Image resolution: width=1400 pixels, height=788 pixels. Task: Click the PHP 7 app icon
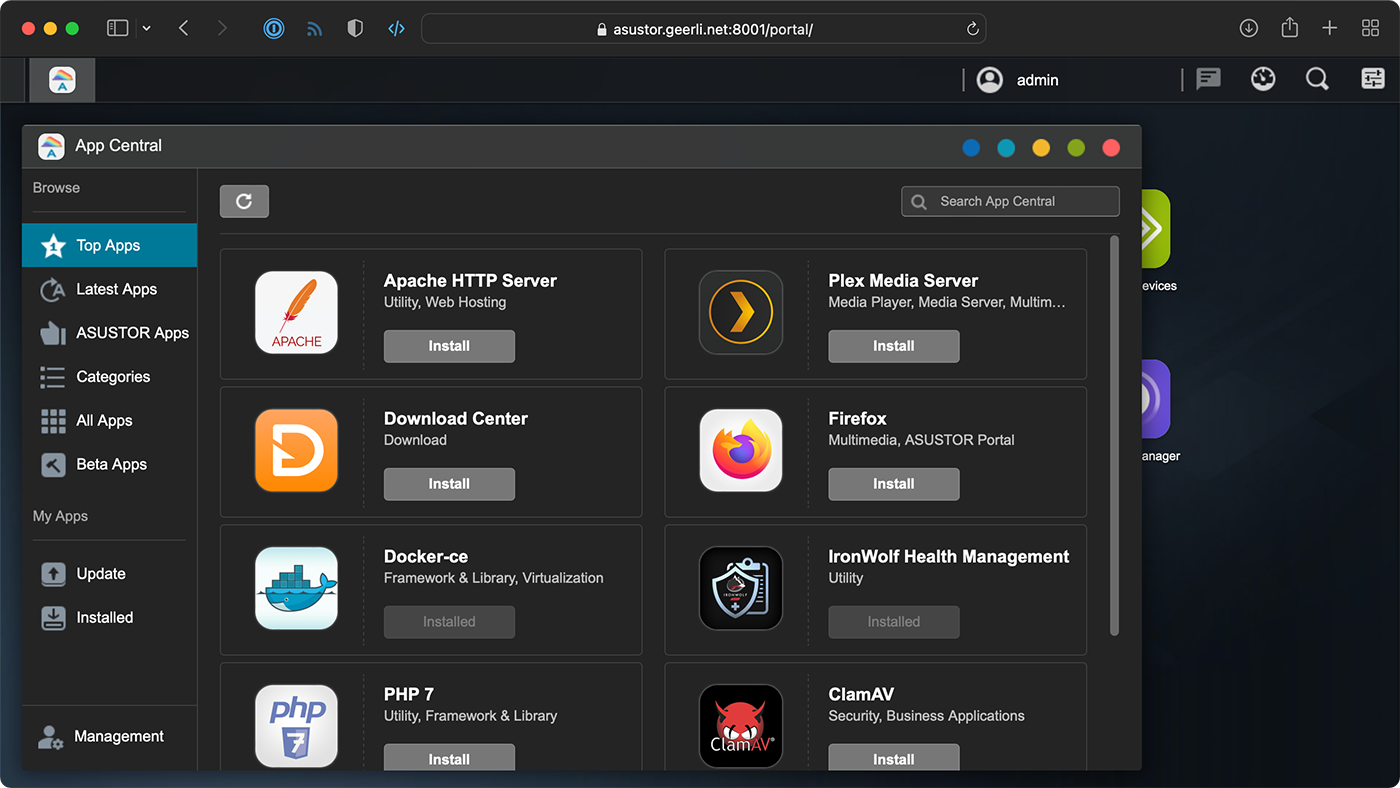click(x=296, y=726)
